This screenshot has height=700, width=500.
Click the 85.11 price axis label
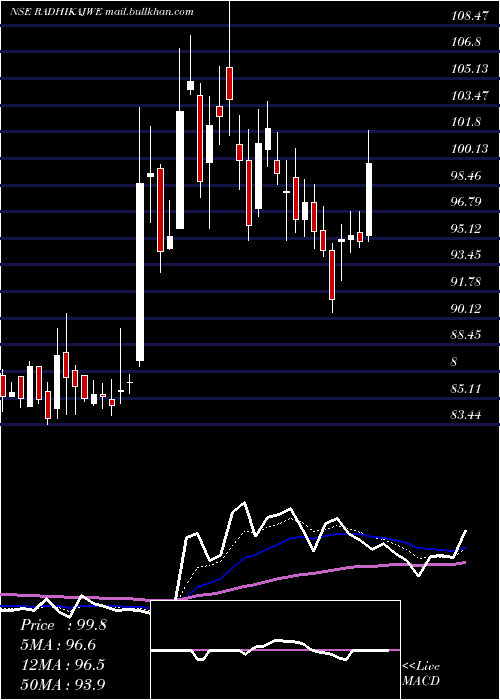point(466,389)
